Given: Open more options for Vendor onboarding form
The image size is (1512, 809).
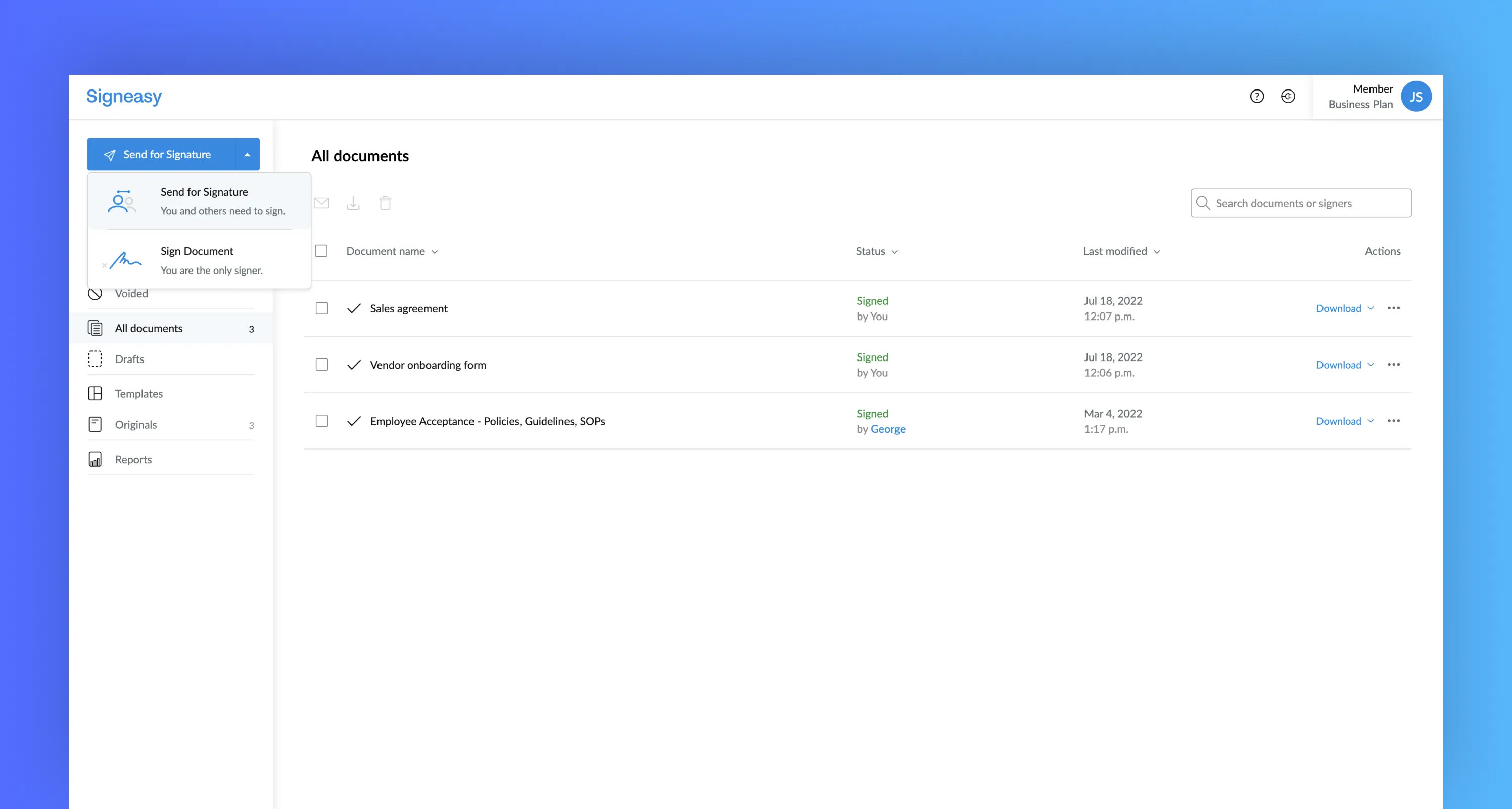Looking at the screenshot, I should click(1393, 365).
